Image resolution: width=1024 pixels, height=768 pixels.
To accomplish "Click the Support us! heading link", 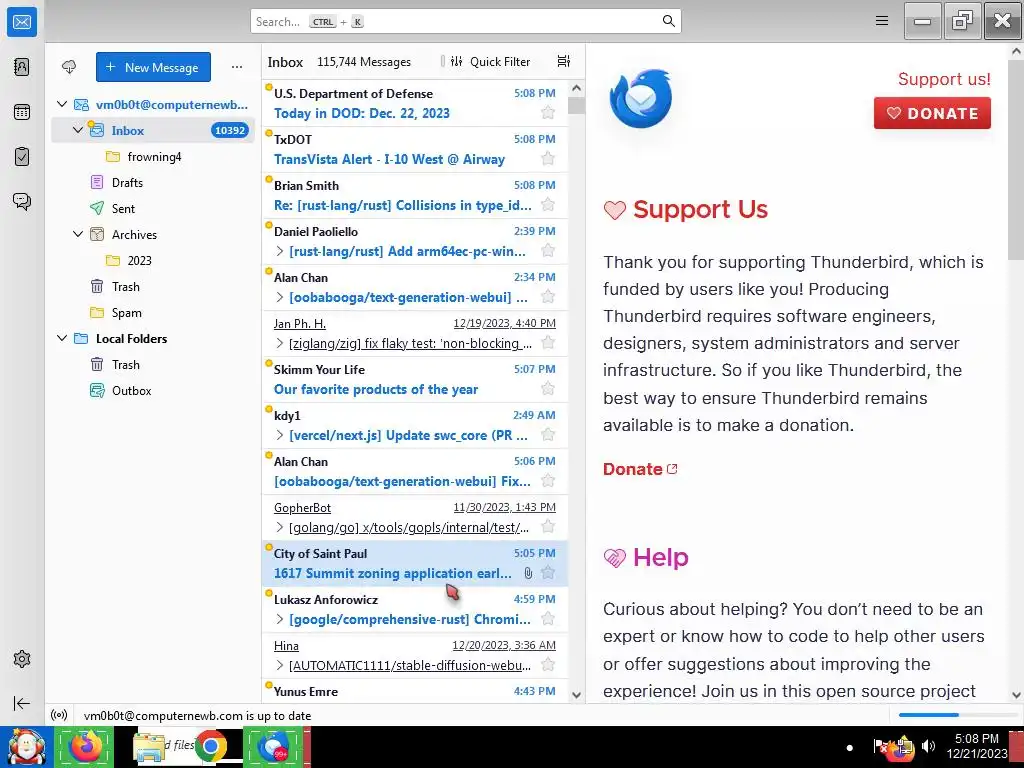I will point(944,79).
